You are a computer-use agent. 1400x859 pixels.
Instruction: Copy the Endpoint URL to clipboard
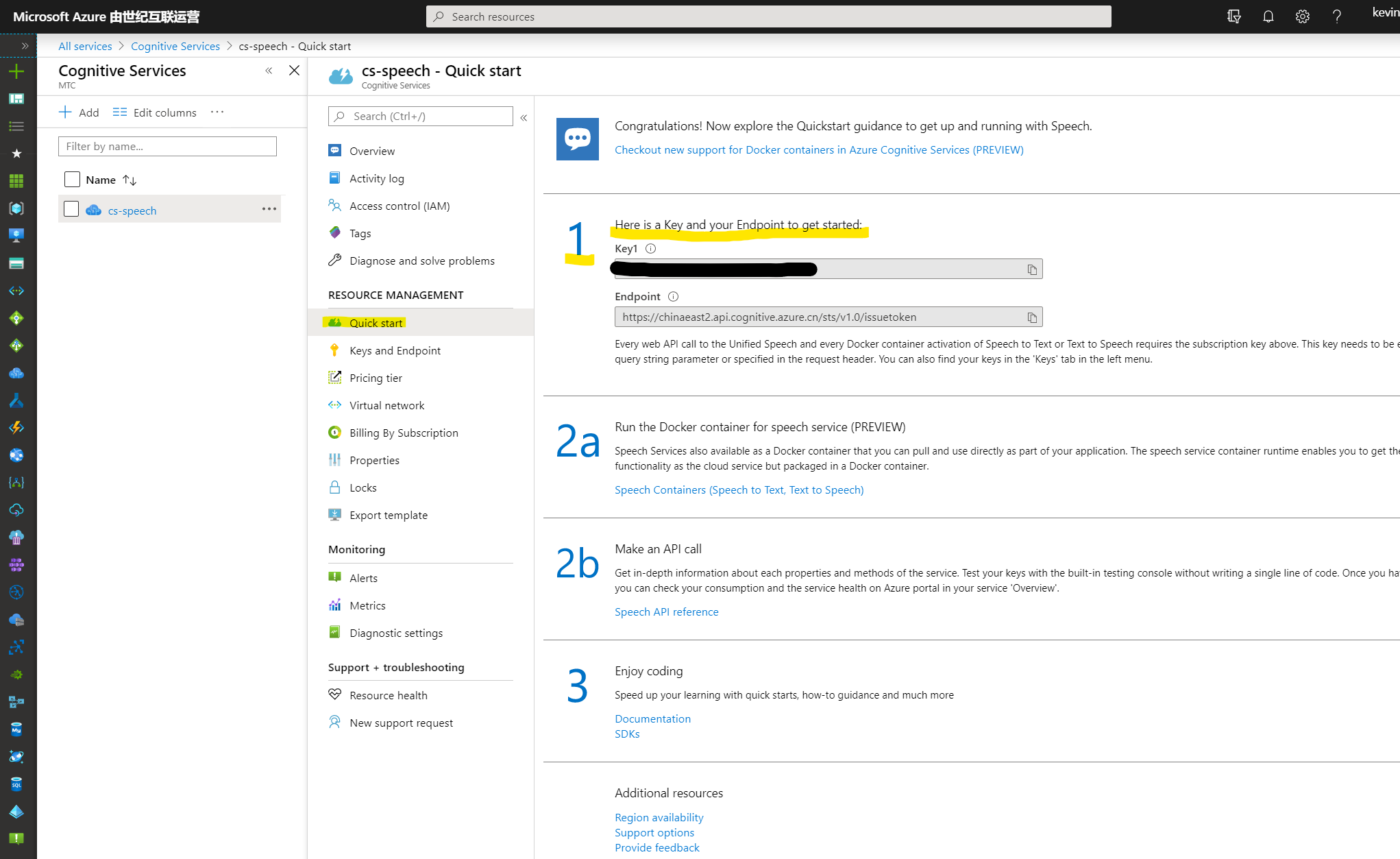pos(1032,317)
